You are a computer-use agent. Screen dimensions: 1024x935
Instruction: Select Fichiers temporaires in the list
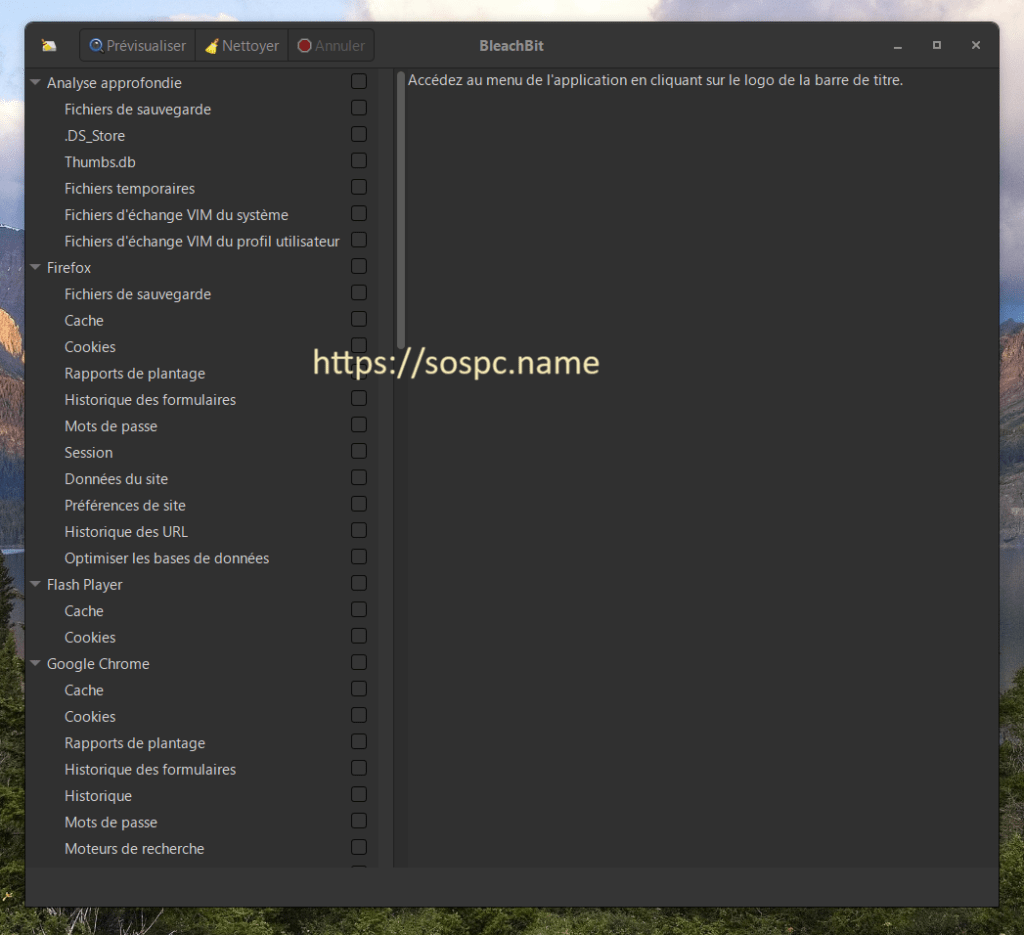(129, 188)
